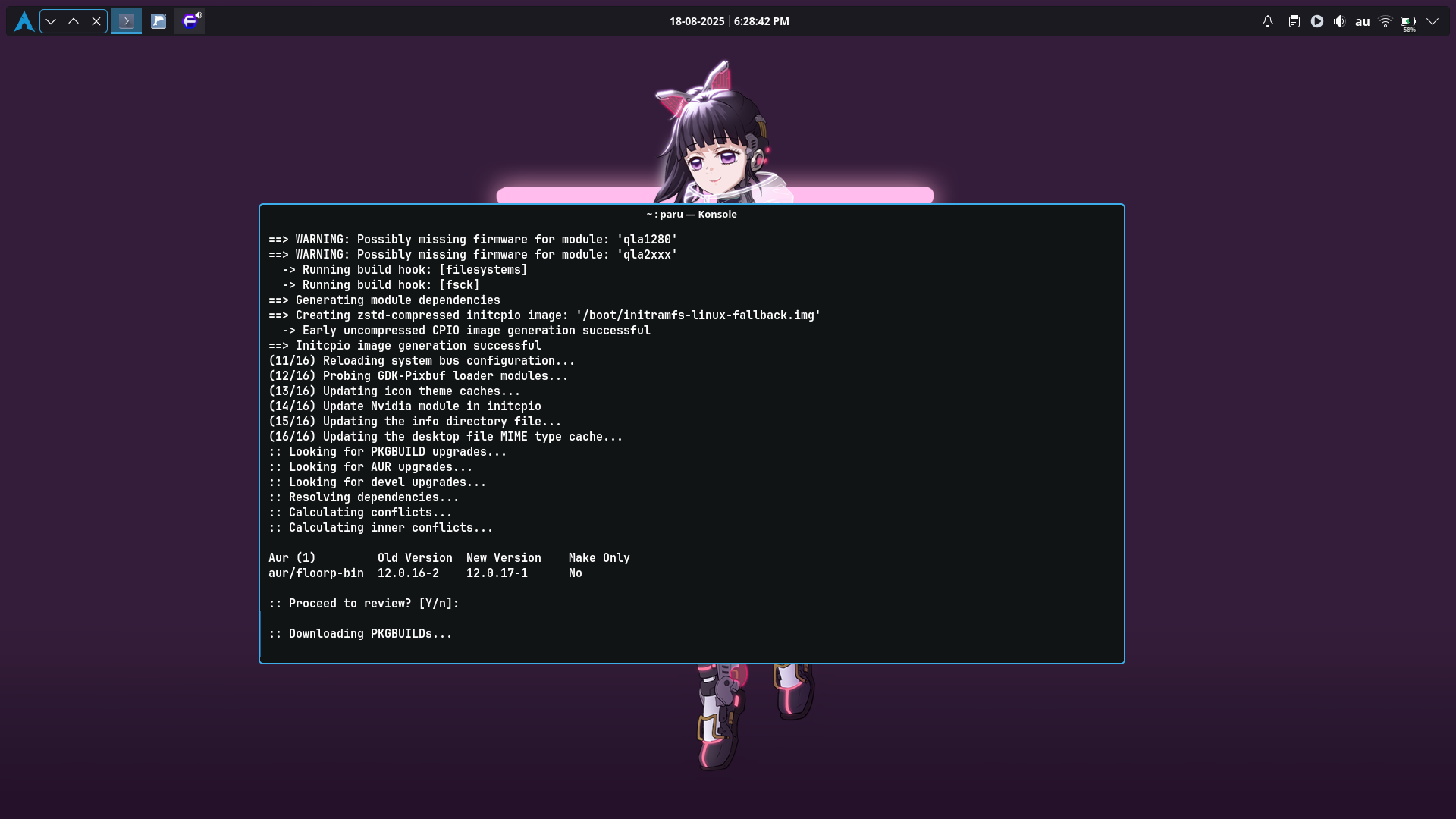Click the 'Make Only' column header text
This screenshot has width=1456, height=819.
tap(599, 558)
